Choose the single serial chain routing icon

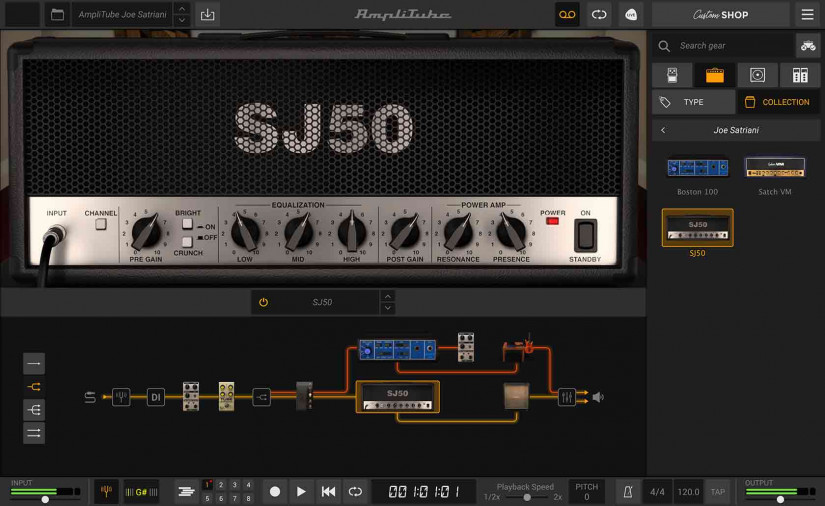(x=34, y=363)
